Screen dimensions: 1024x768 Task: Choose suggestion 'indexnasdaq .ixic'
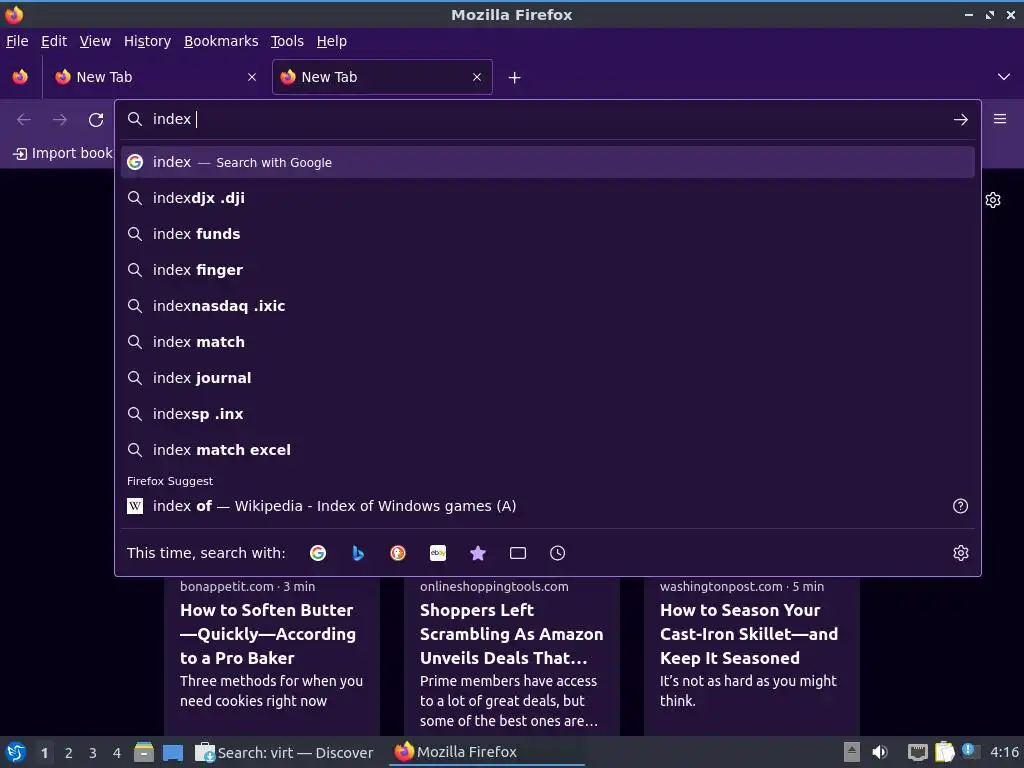coord(547,306)
